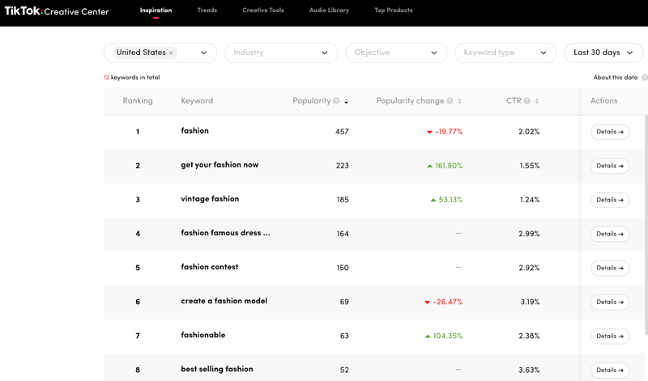Click the CTR value 2.02%
Screen dimensions: 648x381
pos(529,132)
